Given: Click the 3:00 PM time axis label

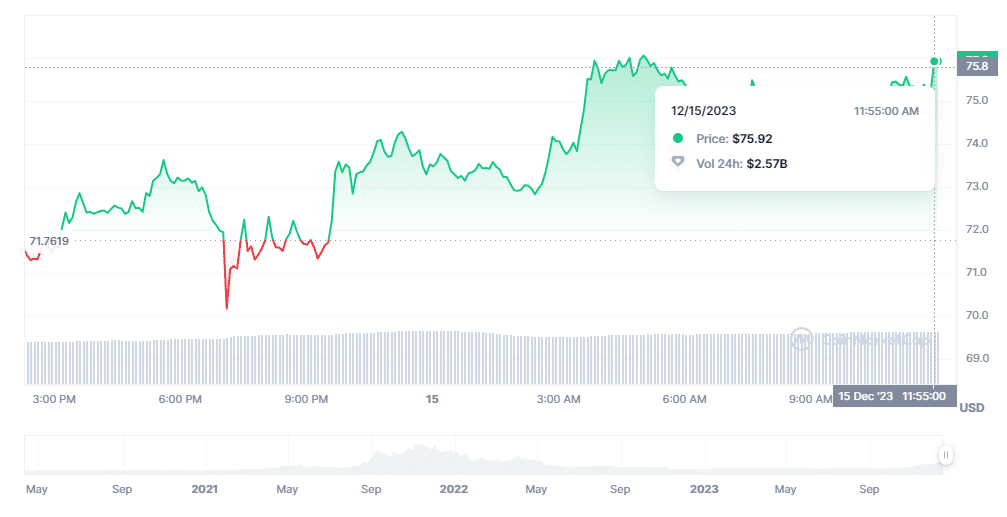Looking at the screenshot, I should (x=54, y=399).
